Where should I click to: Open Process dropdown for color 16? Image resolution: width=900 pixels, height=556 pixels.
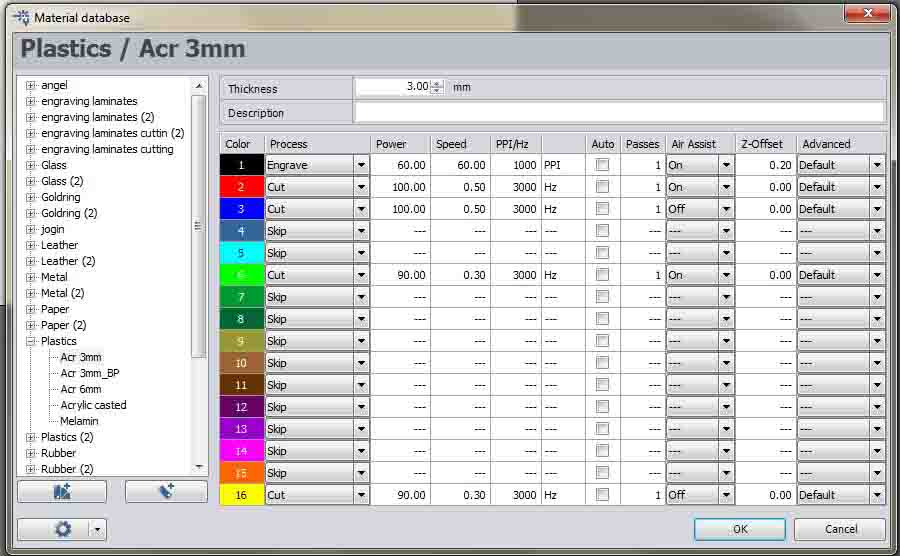coord(361,495)
